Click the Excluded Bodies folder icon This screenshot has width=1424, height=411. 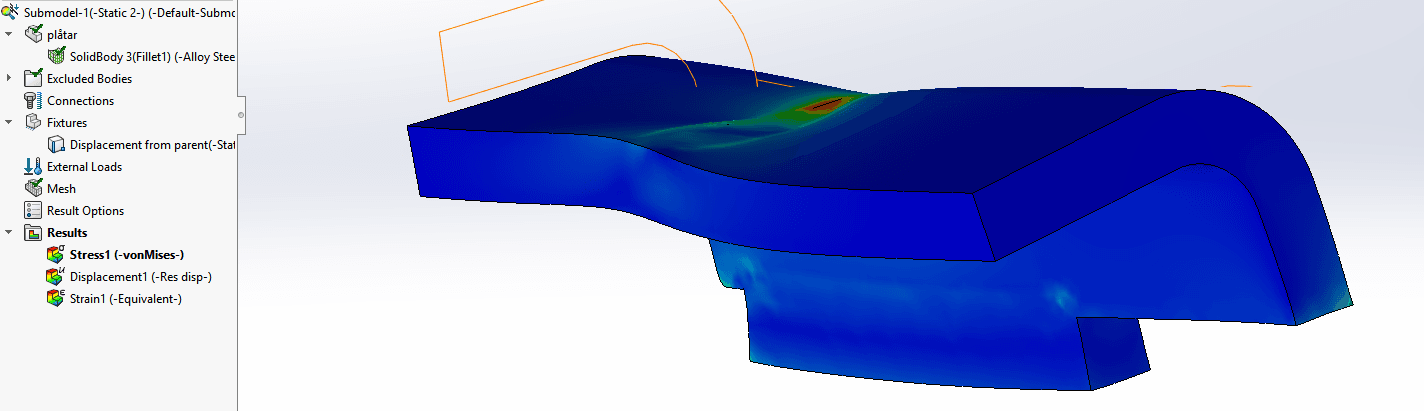pyautogui.click(x=33, y=79)
